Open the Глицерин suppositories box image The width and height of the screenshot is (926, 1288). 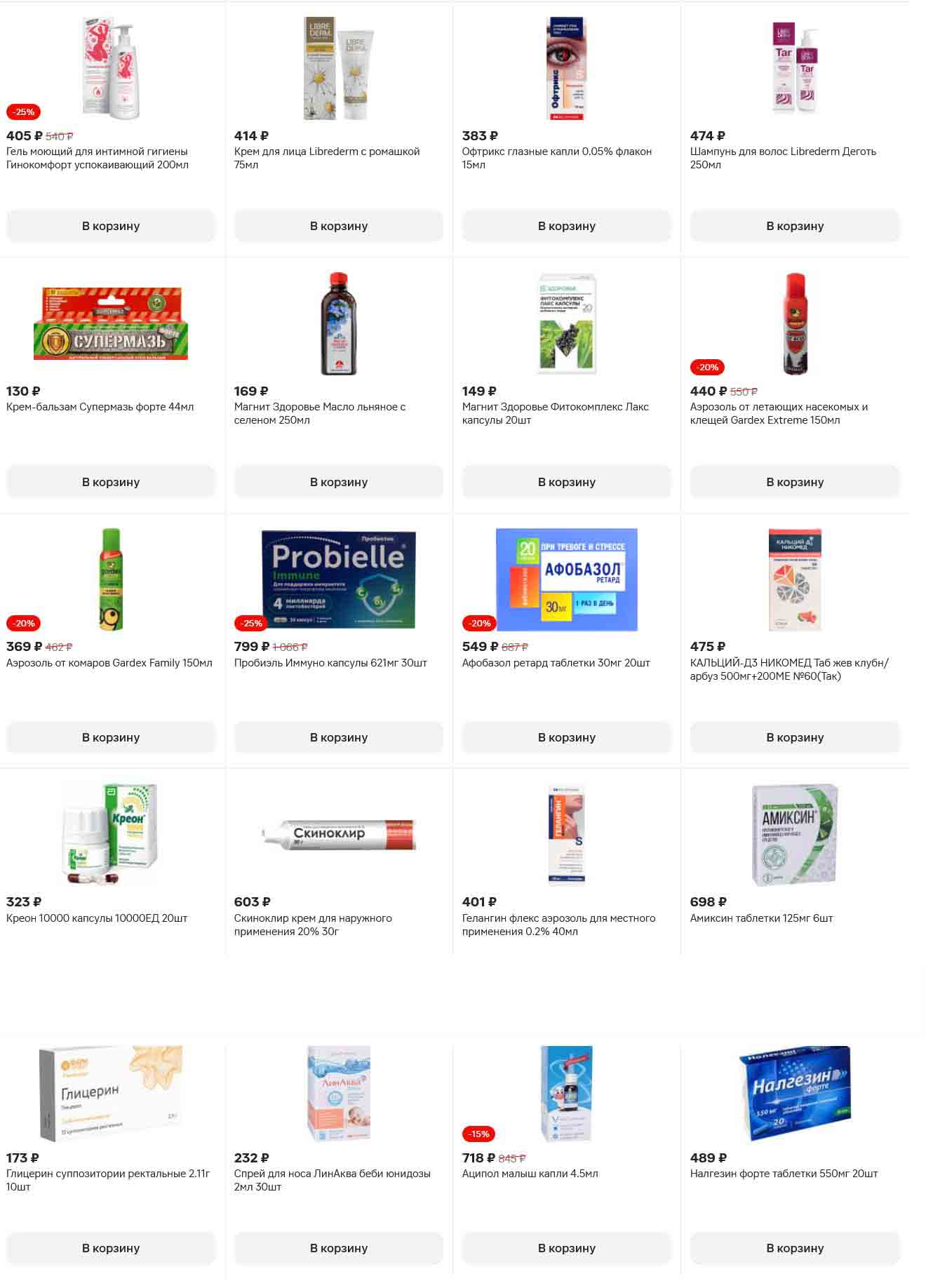coord(111,1093)
